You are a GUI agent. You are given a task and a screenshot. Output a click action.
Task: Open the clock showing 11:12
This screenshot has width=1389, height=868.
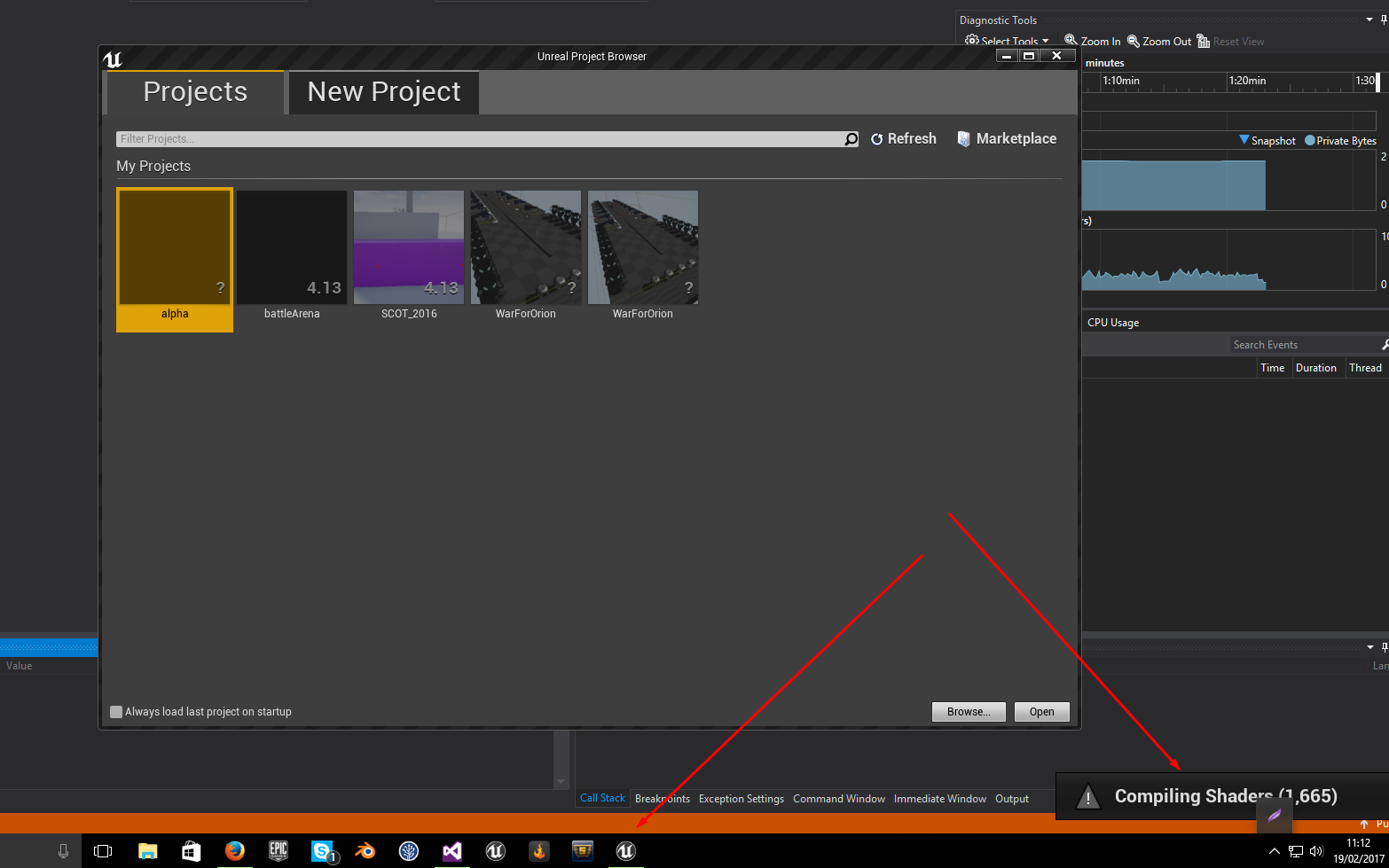point(1358,851)
